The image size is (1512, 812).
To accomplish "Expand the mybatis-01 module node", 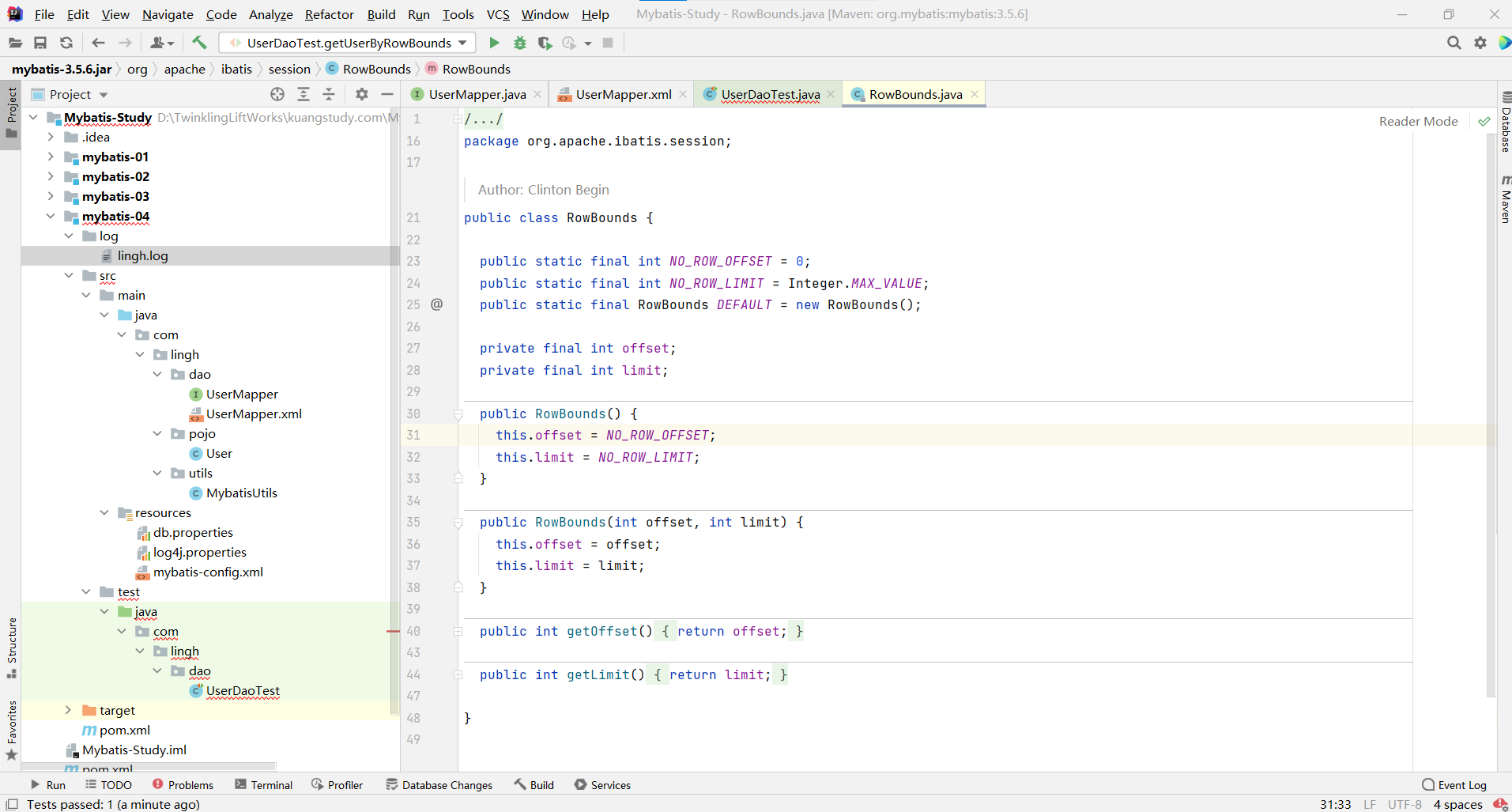I will tap(51, 157).
